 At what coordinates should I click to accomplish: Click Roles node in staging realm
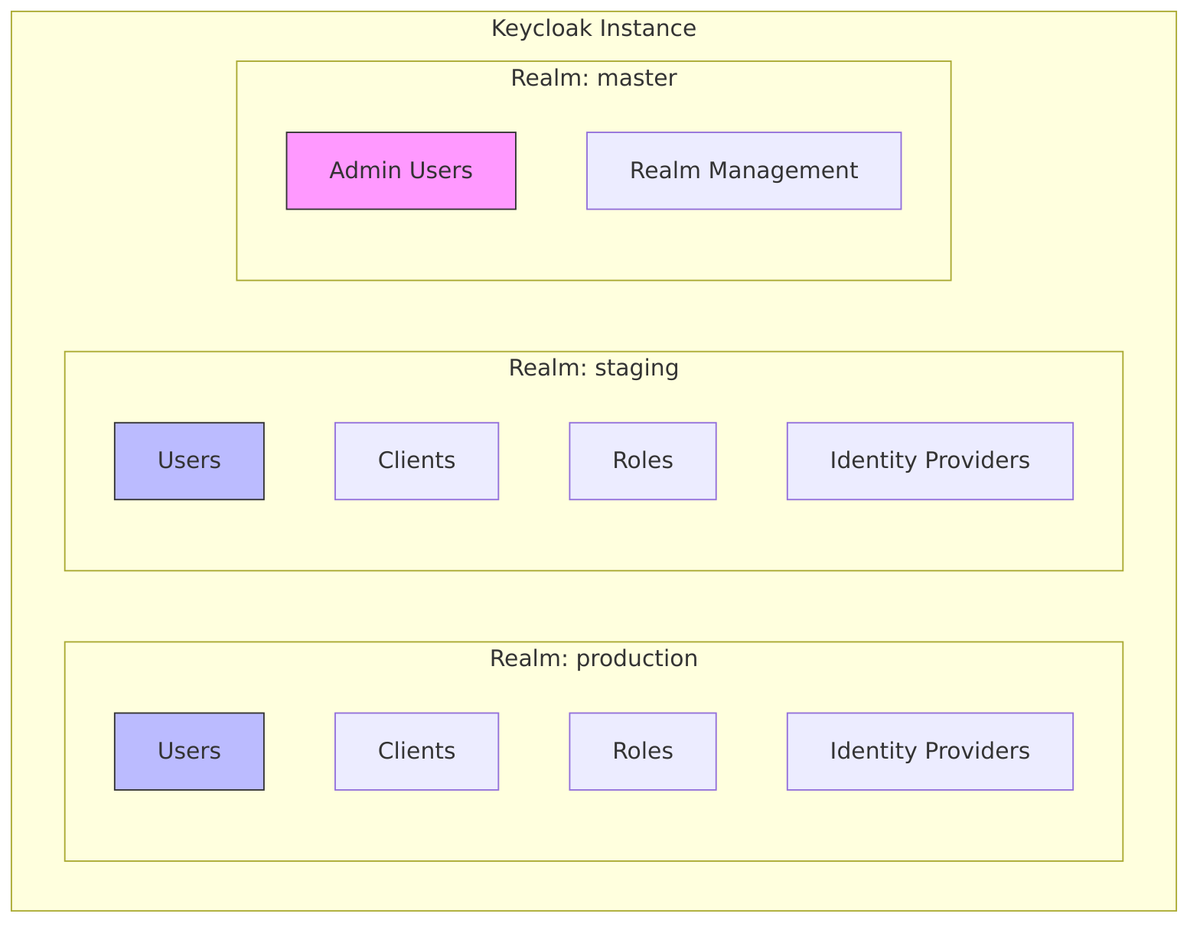(642, 461)
